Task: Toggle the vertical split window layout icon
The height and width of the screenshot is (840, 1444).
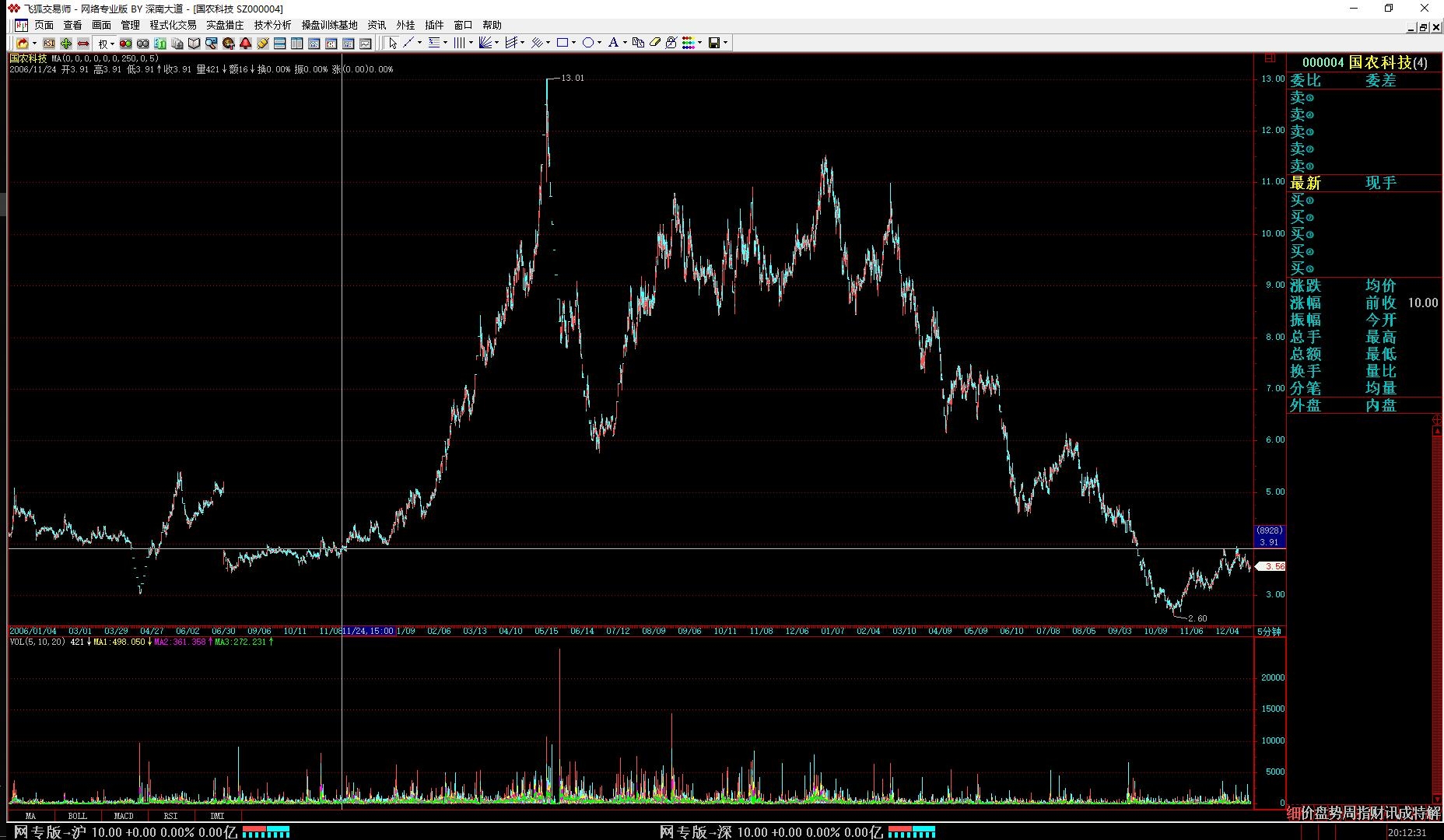Action: coord(297,44)
